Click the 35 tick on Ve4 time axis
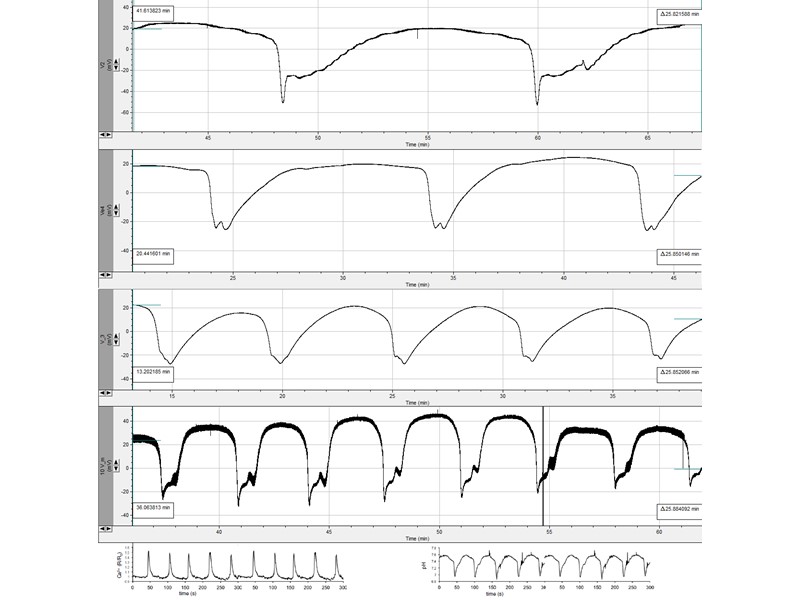 453,278
